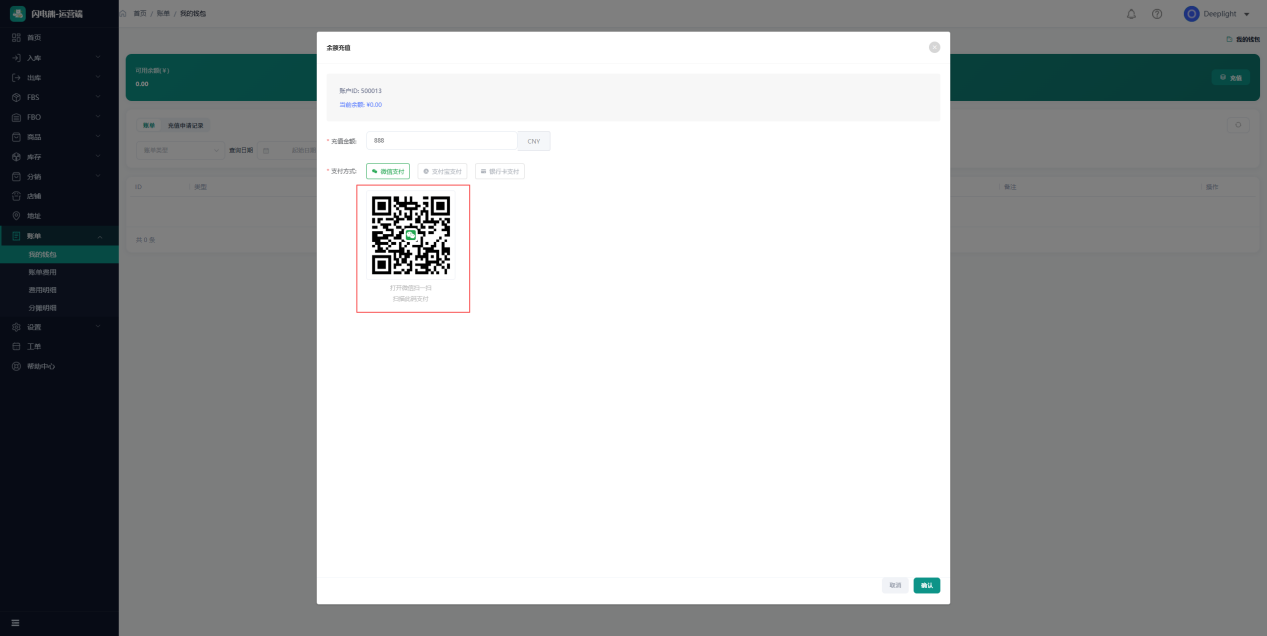Open the 帮助中心 help center icon

[x=16, y=366]
